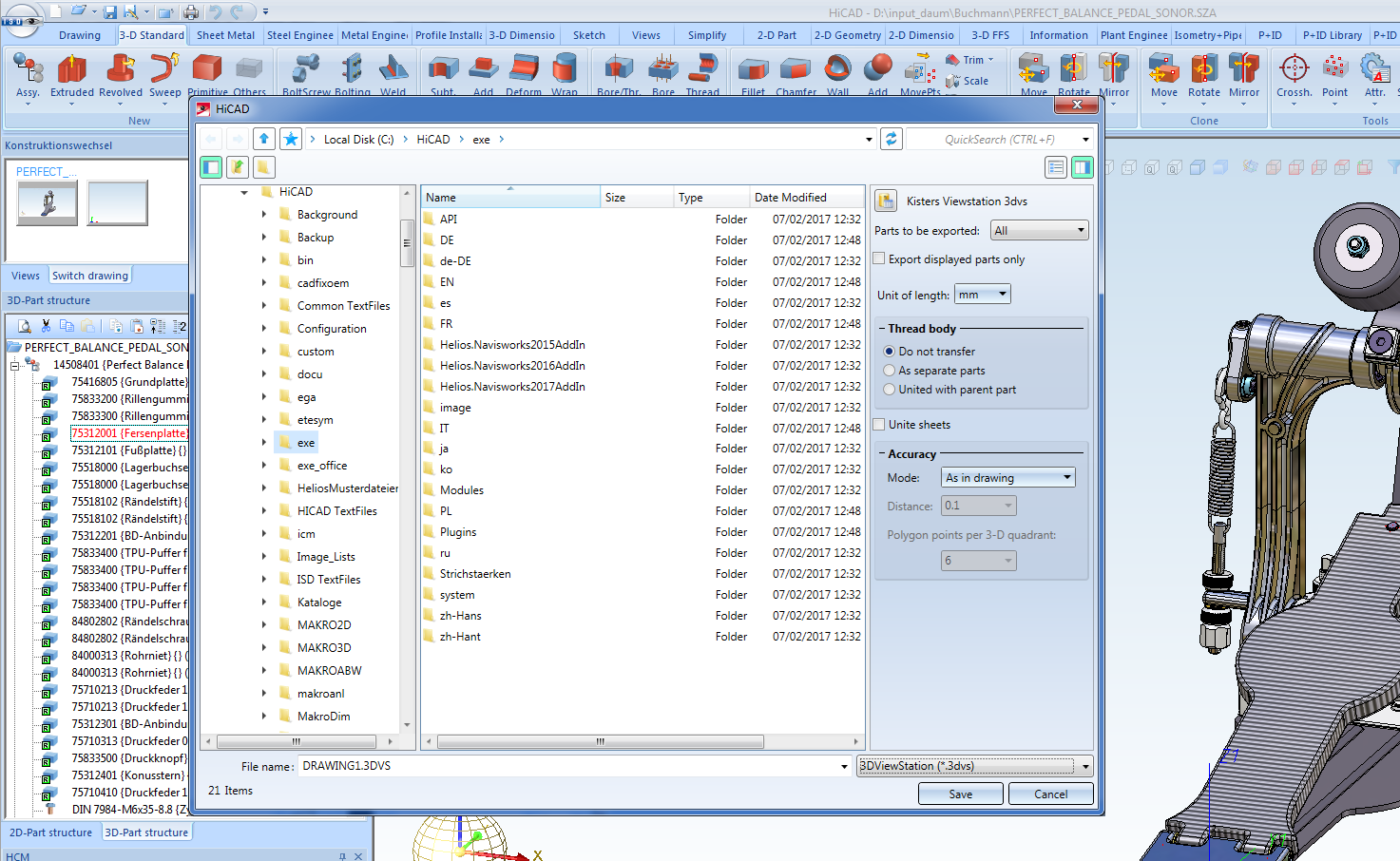Click the up-one-level arrow icon
This screenshot has height=861, width=1400.
264,139
